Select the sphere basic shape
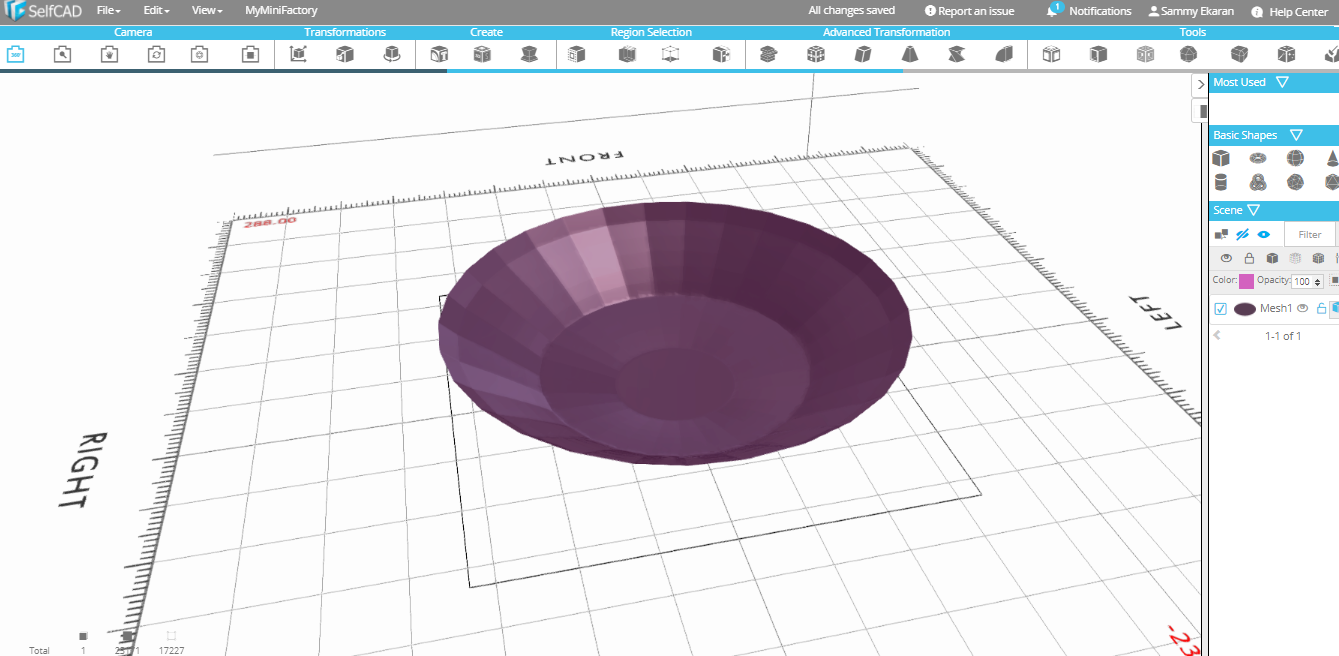1339x656 pixels. pyautogui.click(x=1295, y=157)
